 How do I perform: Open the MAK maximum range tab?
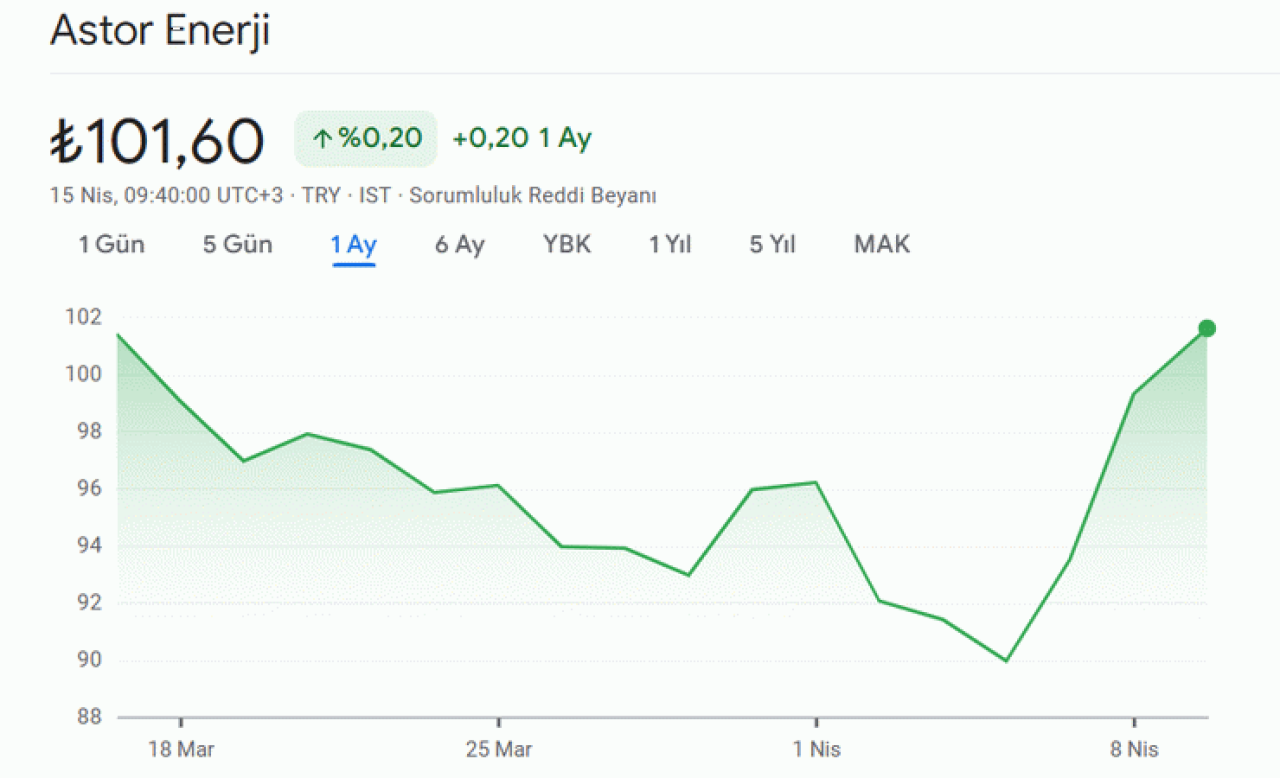point(882,245)
